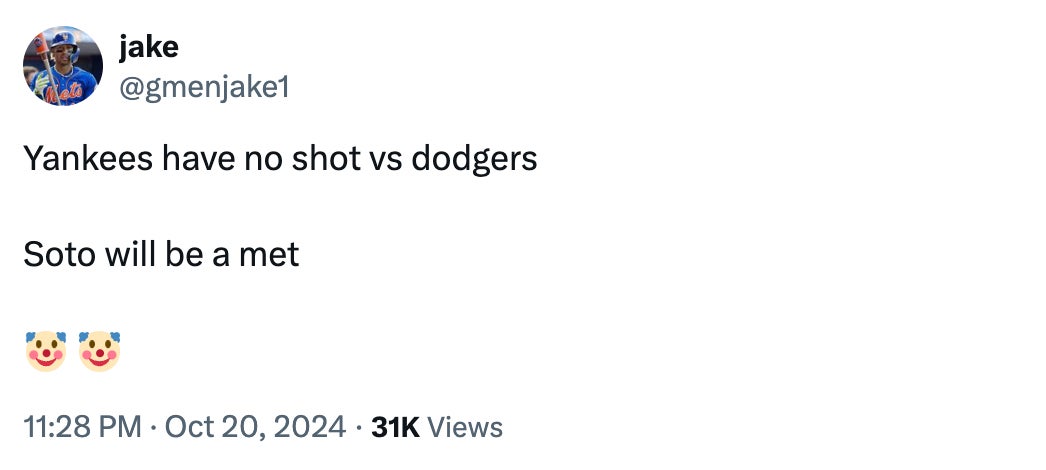Viewport: 1046px width, 470px height.
Task: Click the @gmenjake1 handle
Action: (203, 88)
